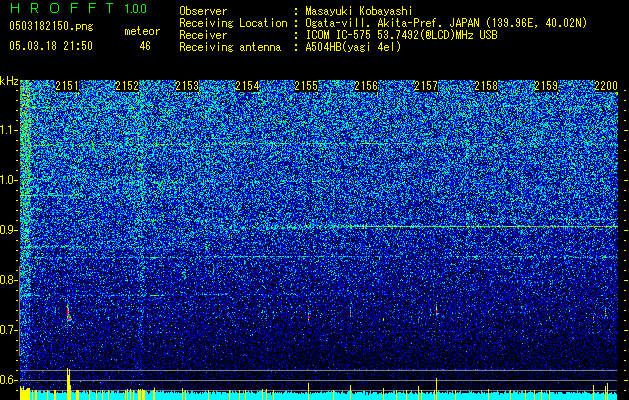Click time marker 2200
This screenshot has height=400, width=629.
point(606,86)
